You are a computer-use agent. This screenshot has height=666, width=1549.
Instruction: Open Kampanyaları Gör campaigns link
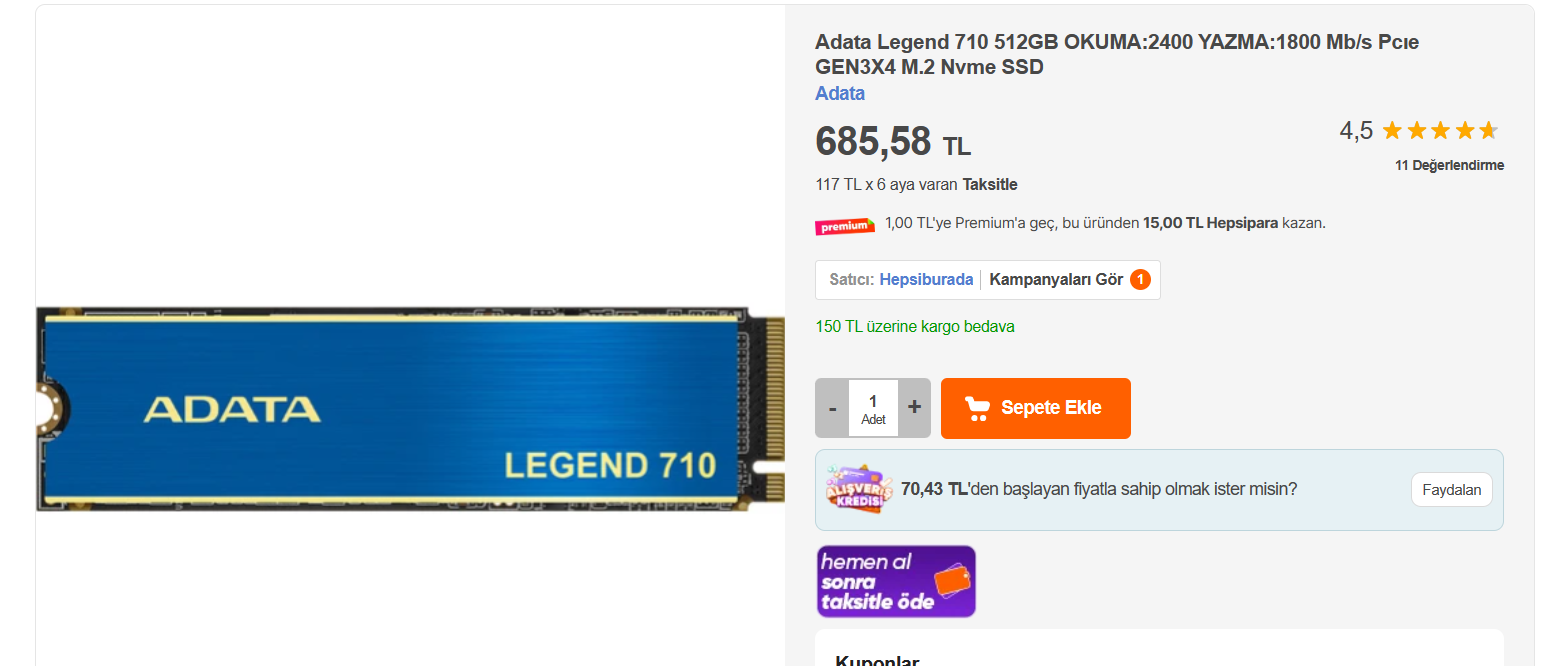(1056, 280)
